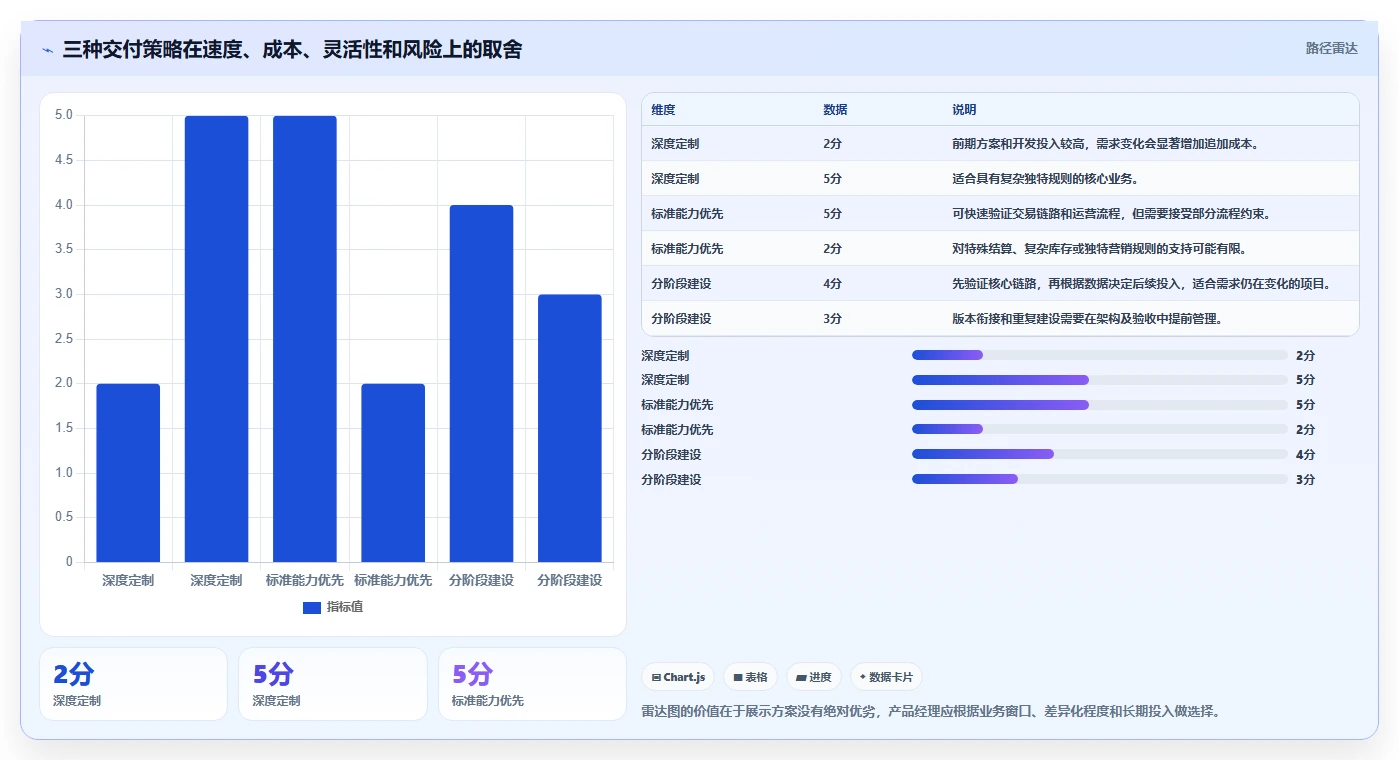Viewport: 1399px width, 760px height.
Task: Click the 深度定制 chart bar with value 2
Action: pyautogui.click(x=128, y=473)
